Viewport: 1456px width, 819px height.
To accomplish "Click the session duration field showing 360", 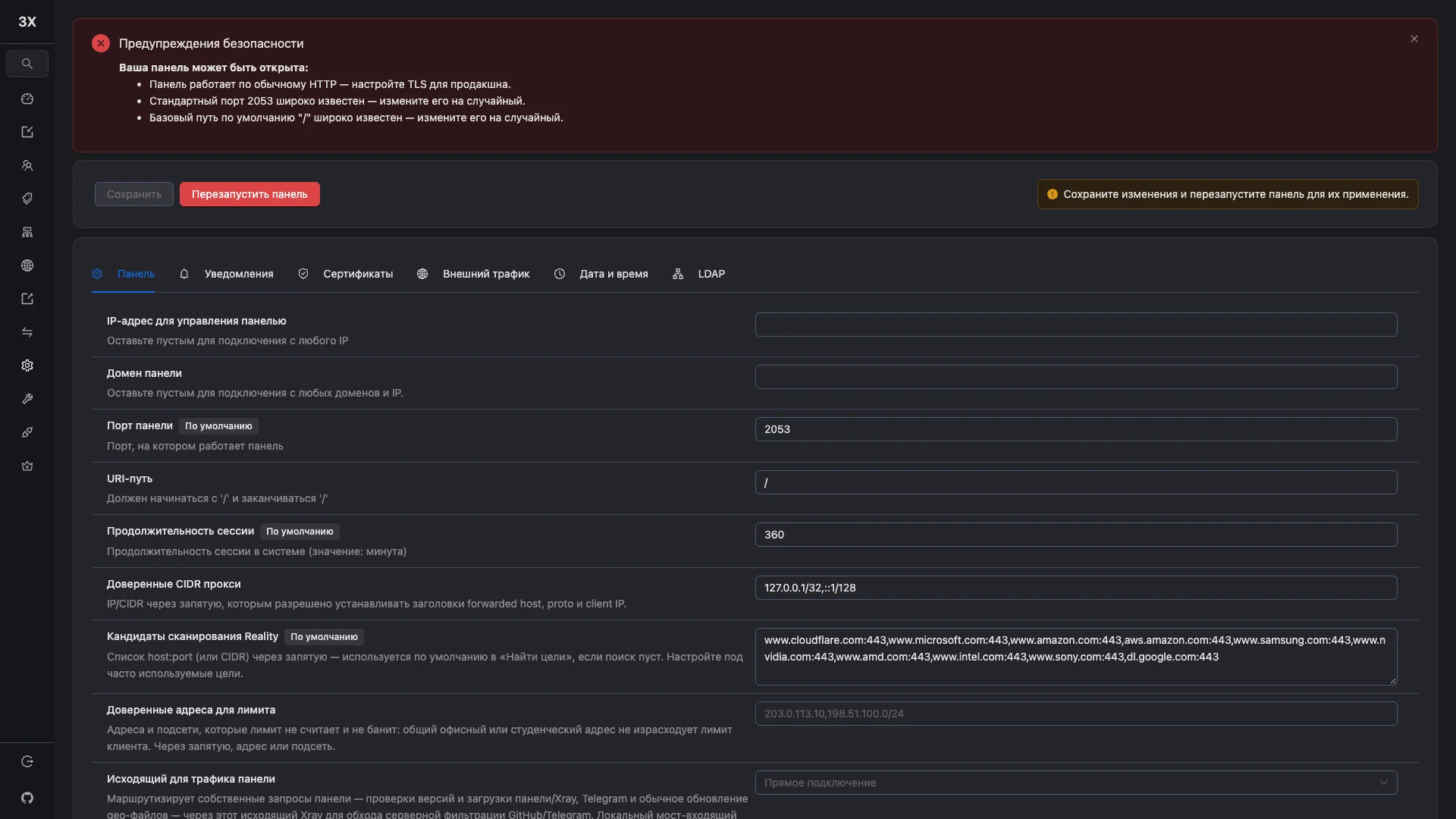I will [1076, 535].
